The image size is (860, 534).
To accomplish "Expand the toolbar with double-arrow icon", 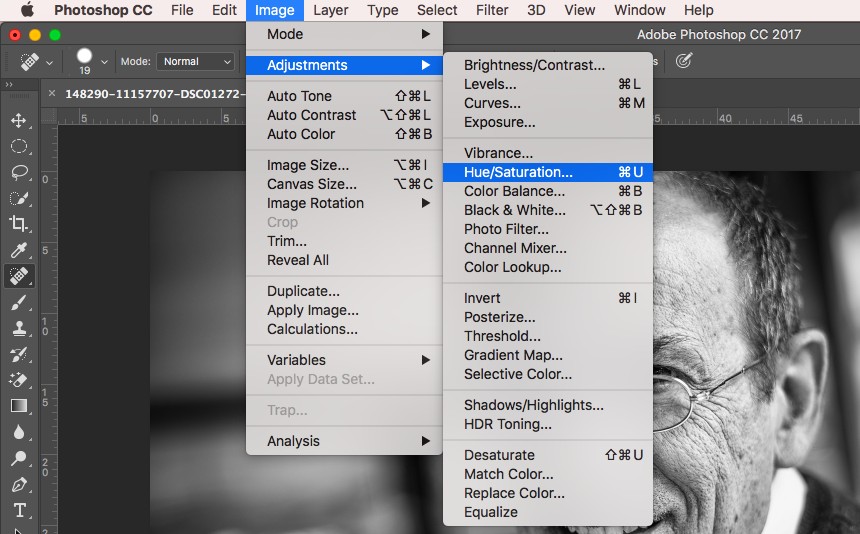I will pyautogui.click(x=9, y=84).
